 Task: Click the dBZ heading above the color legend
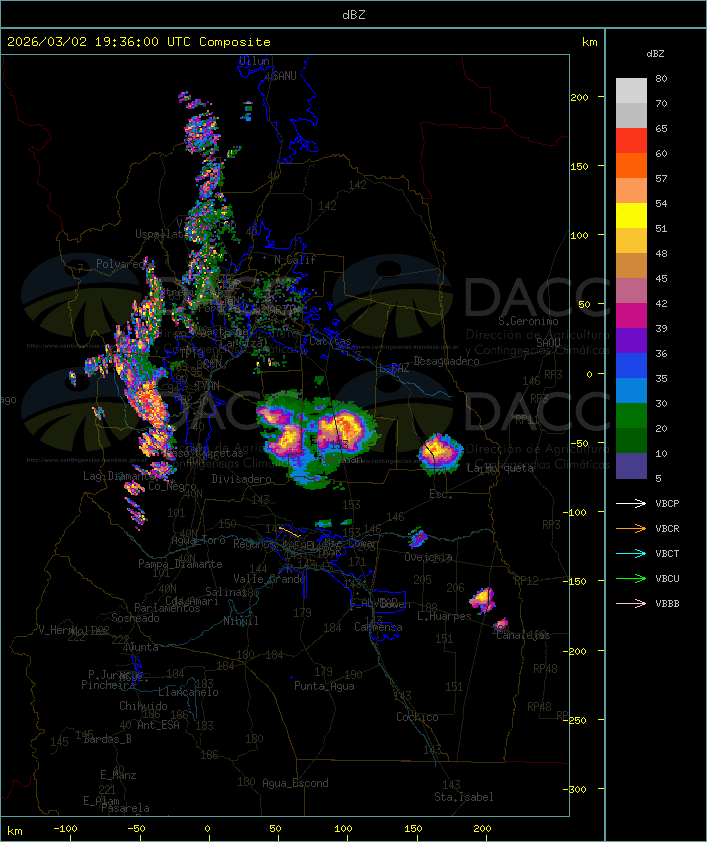tap(655, 54)
